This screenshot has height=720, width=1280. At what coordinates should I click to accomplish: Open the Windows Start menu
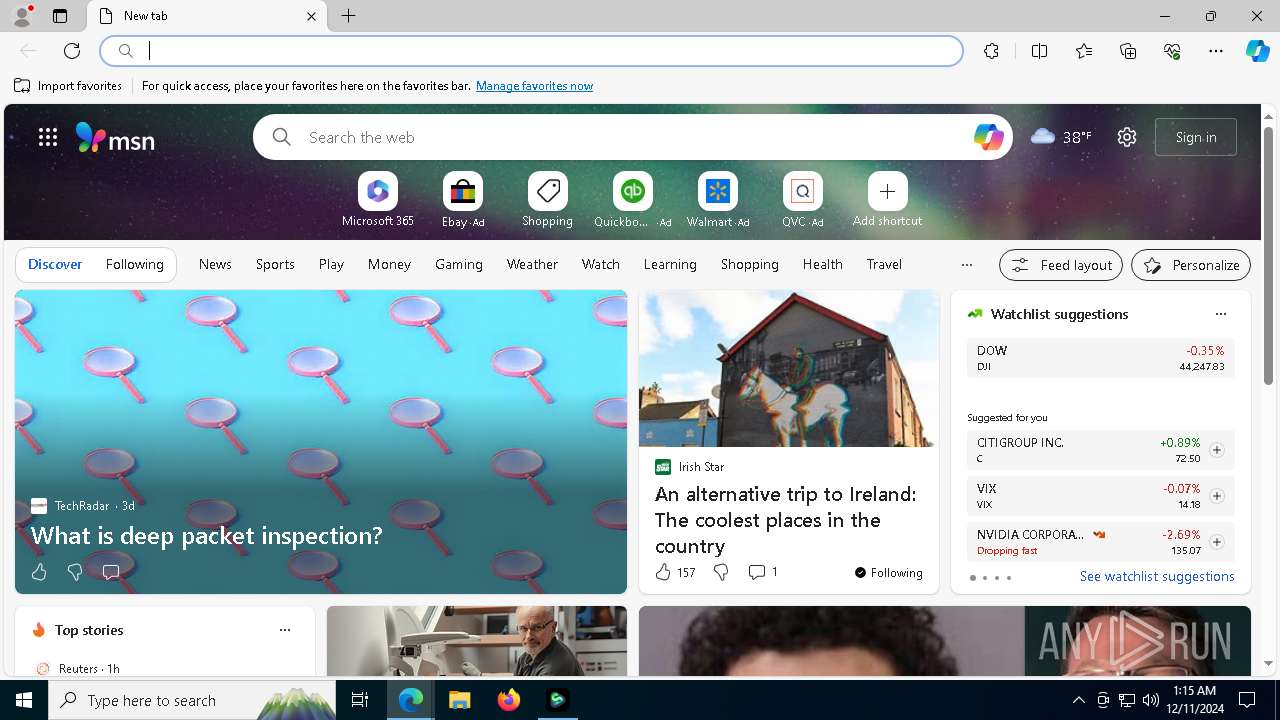24,700
